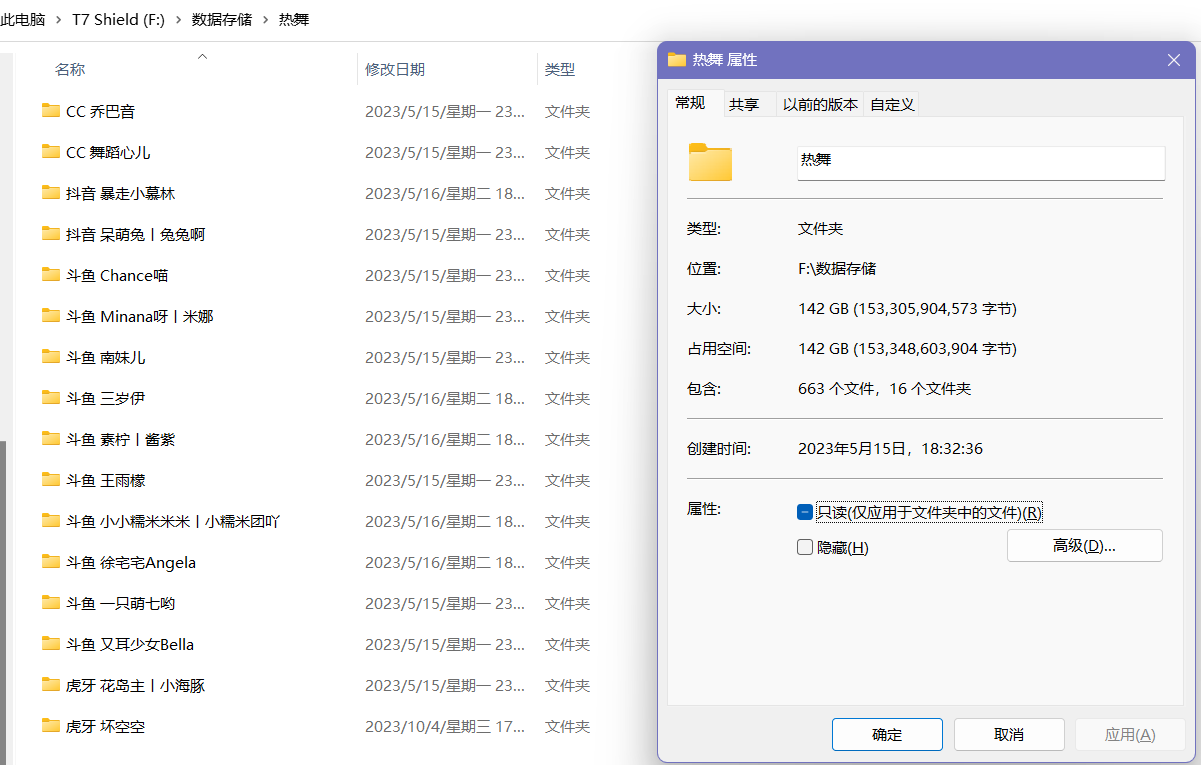
Task: Click the 应用(A) button
Action: click(1130, 734)
